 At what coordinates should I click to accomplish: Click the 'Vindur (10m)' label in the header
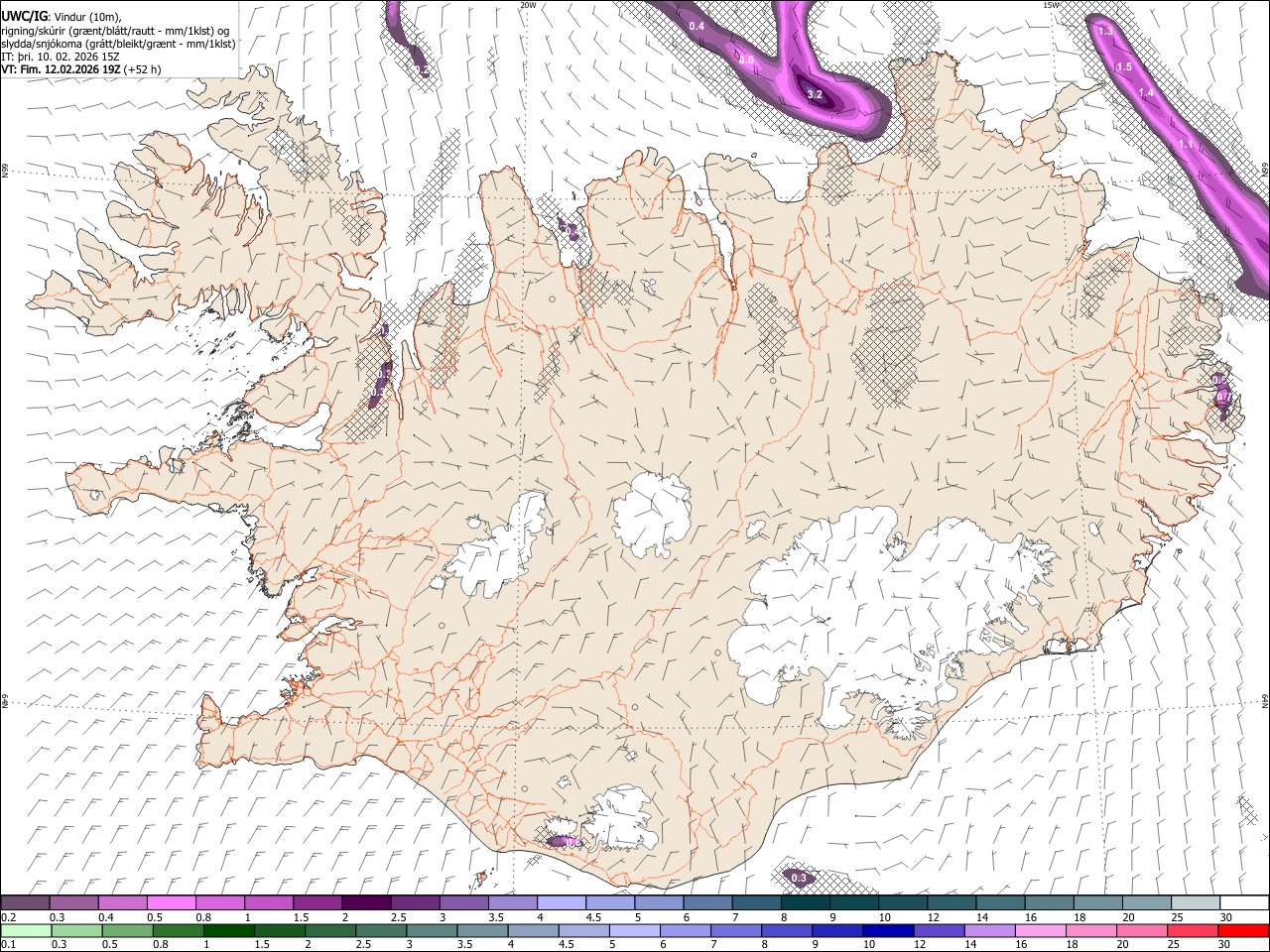click(85, 17)
